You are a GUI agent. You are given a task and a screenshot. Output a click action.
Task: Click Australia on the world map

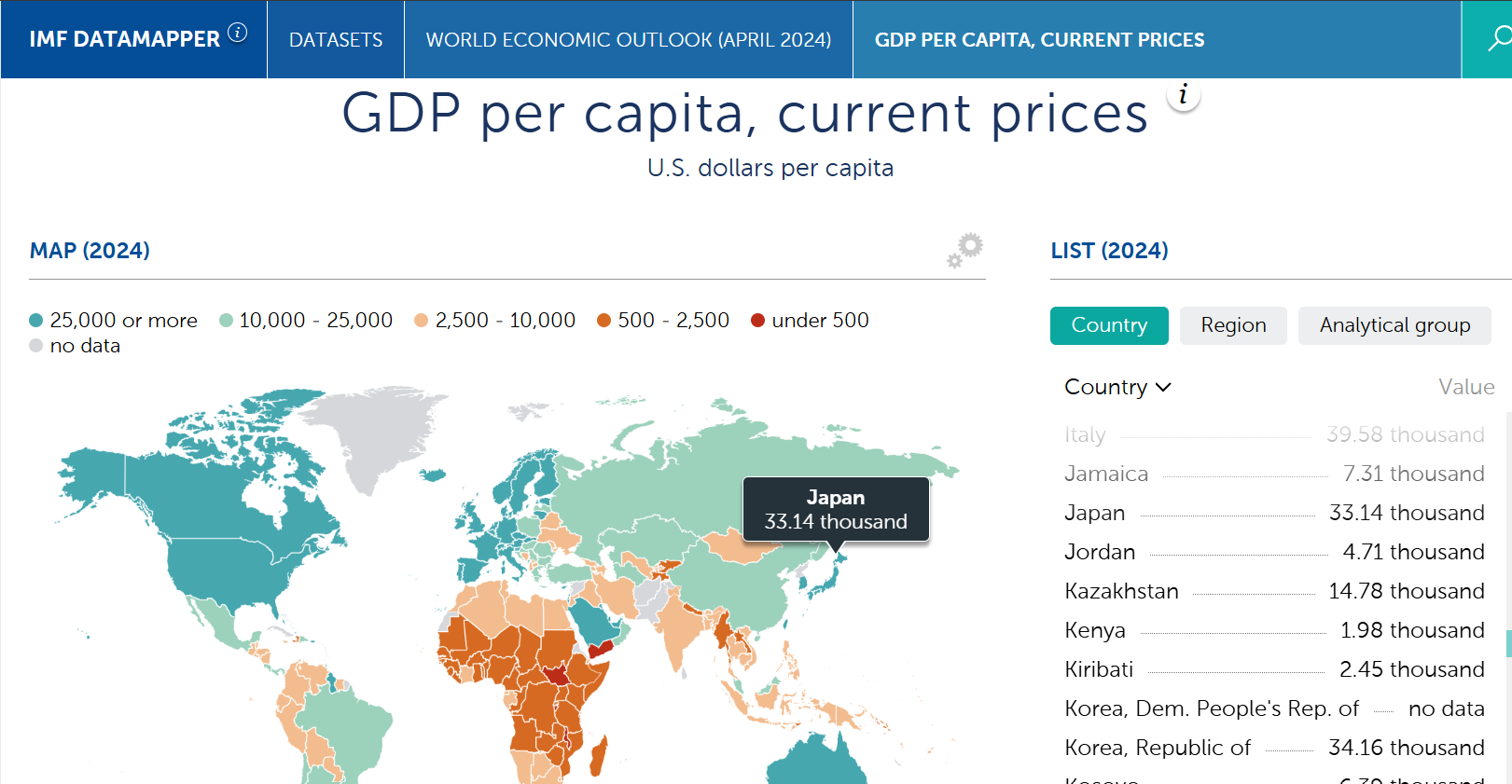click(x=816, y=764)
